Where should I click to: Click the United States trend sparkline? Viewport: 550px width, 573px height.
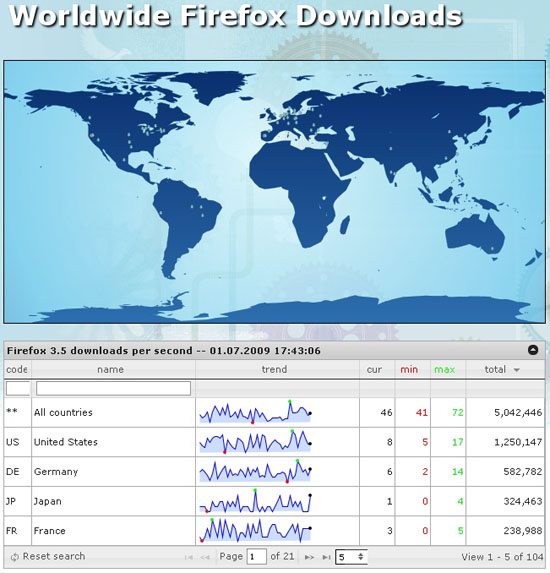pos(255,442)
